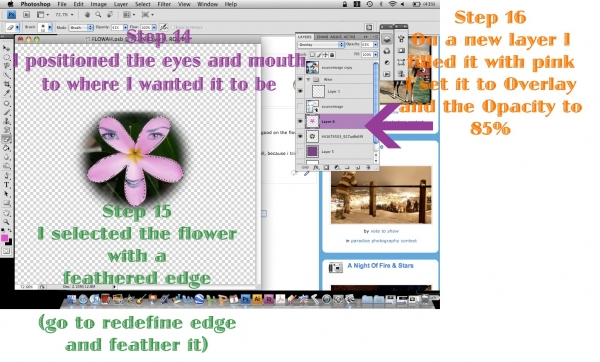600x362 pixels.
Task: Show the sourceimage layer
Action: coord(300,106)
